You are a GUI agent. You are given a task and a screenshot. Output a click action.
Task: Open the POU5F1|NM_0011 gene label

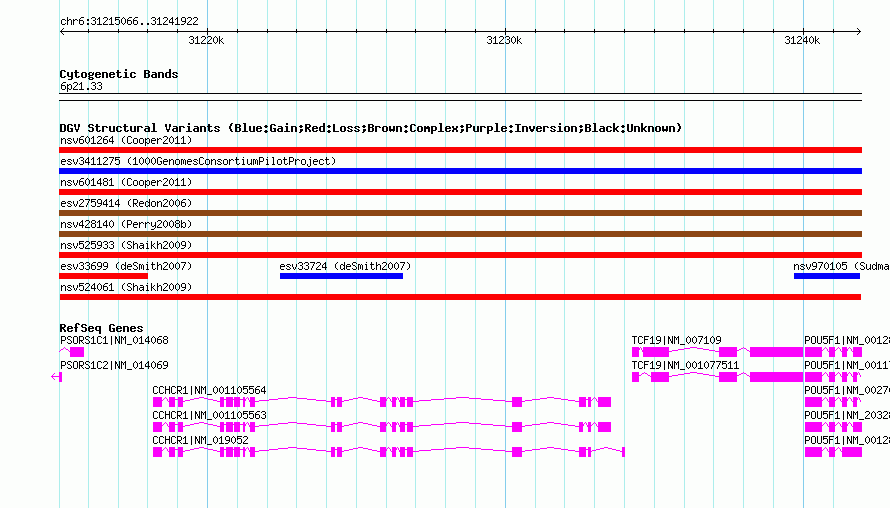click(x=847, y=366)
